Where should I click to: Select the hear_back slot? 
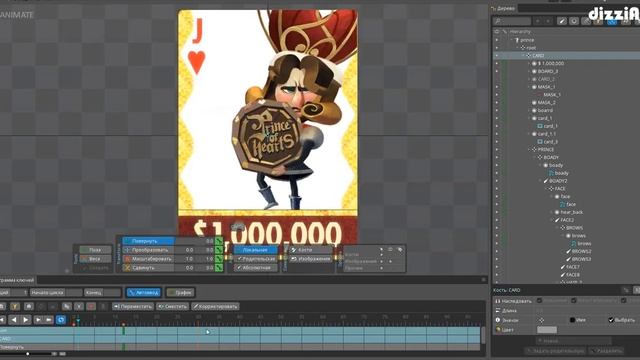(571, 212)
